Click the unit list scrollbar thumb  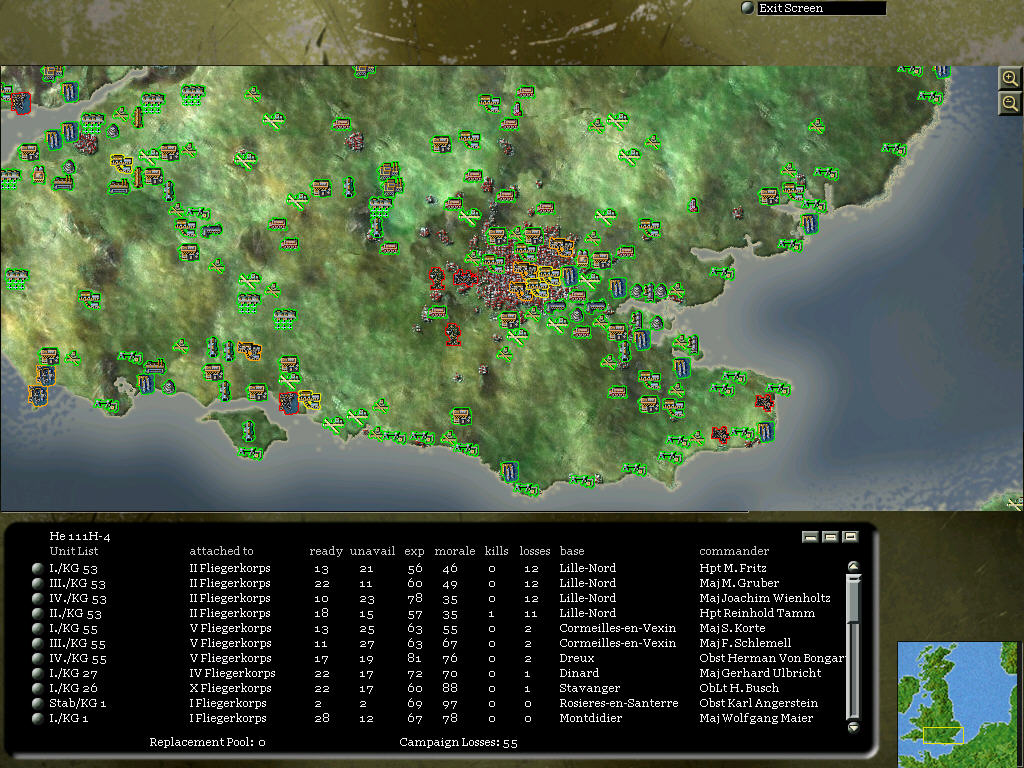854,598
